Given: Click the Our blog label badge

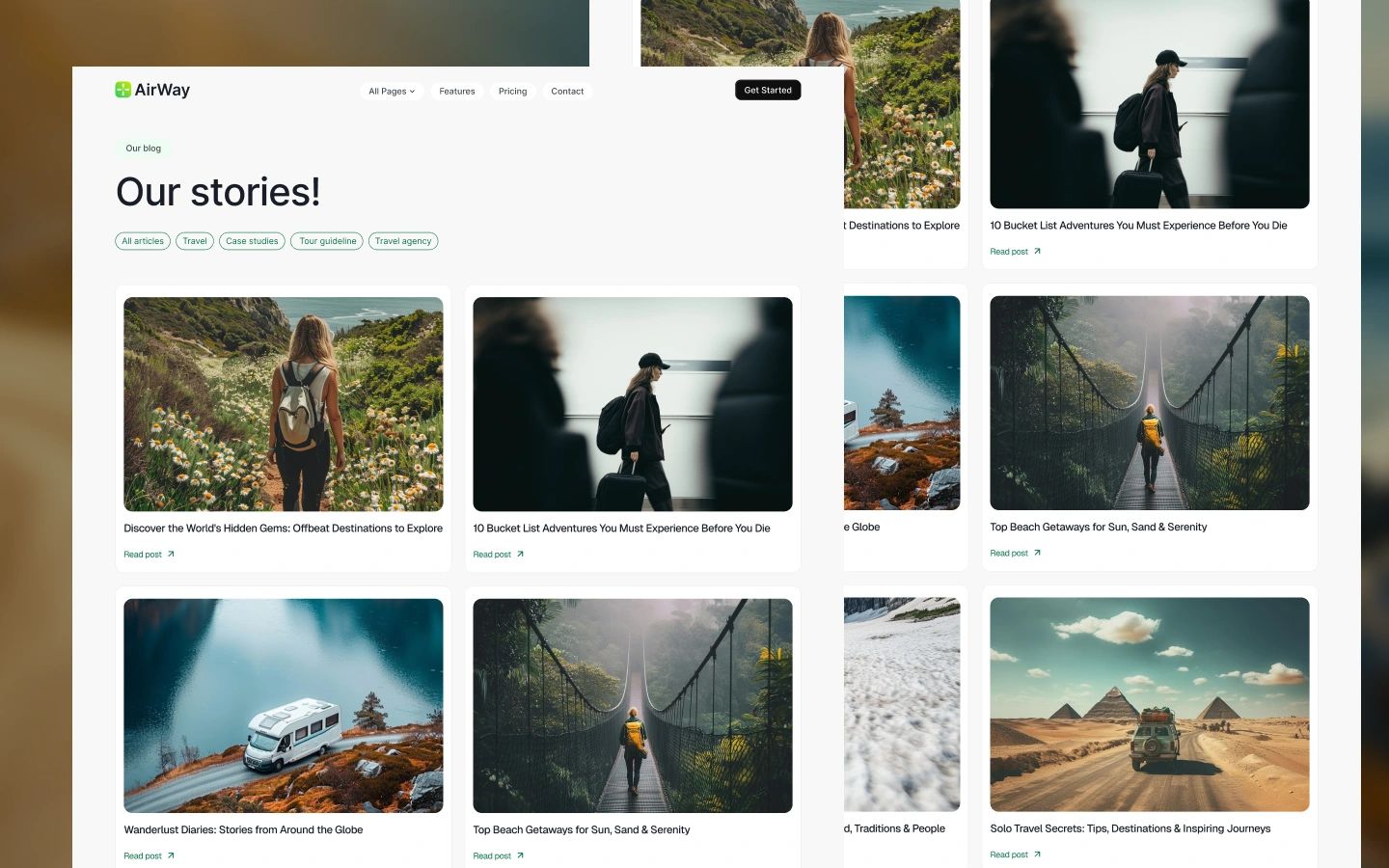Looking at the screenshot, I should coord(143,149).
